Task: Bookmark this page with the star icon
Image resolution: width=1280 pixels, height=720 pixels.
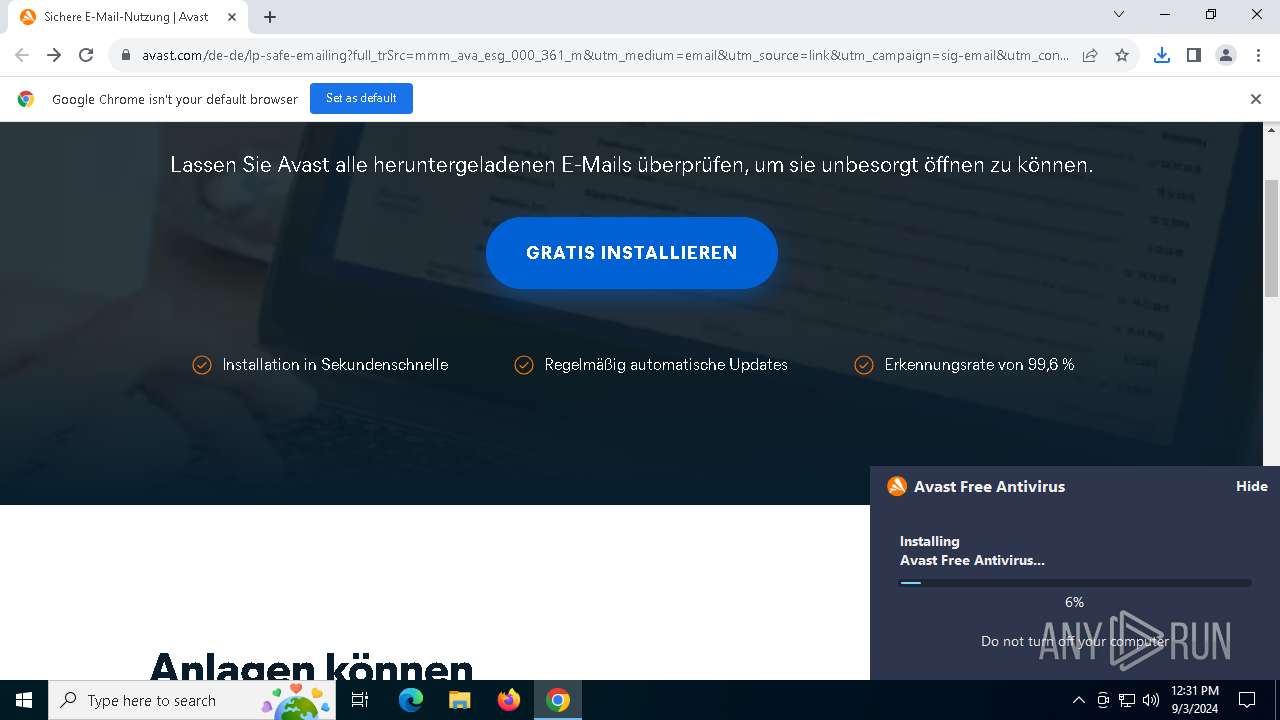Action: point(1122,55)
